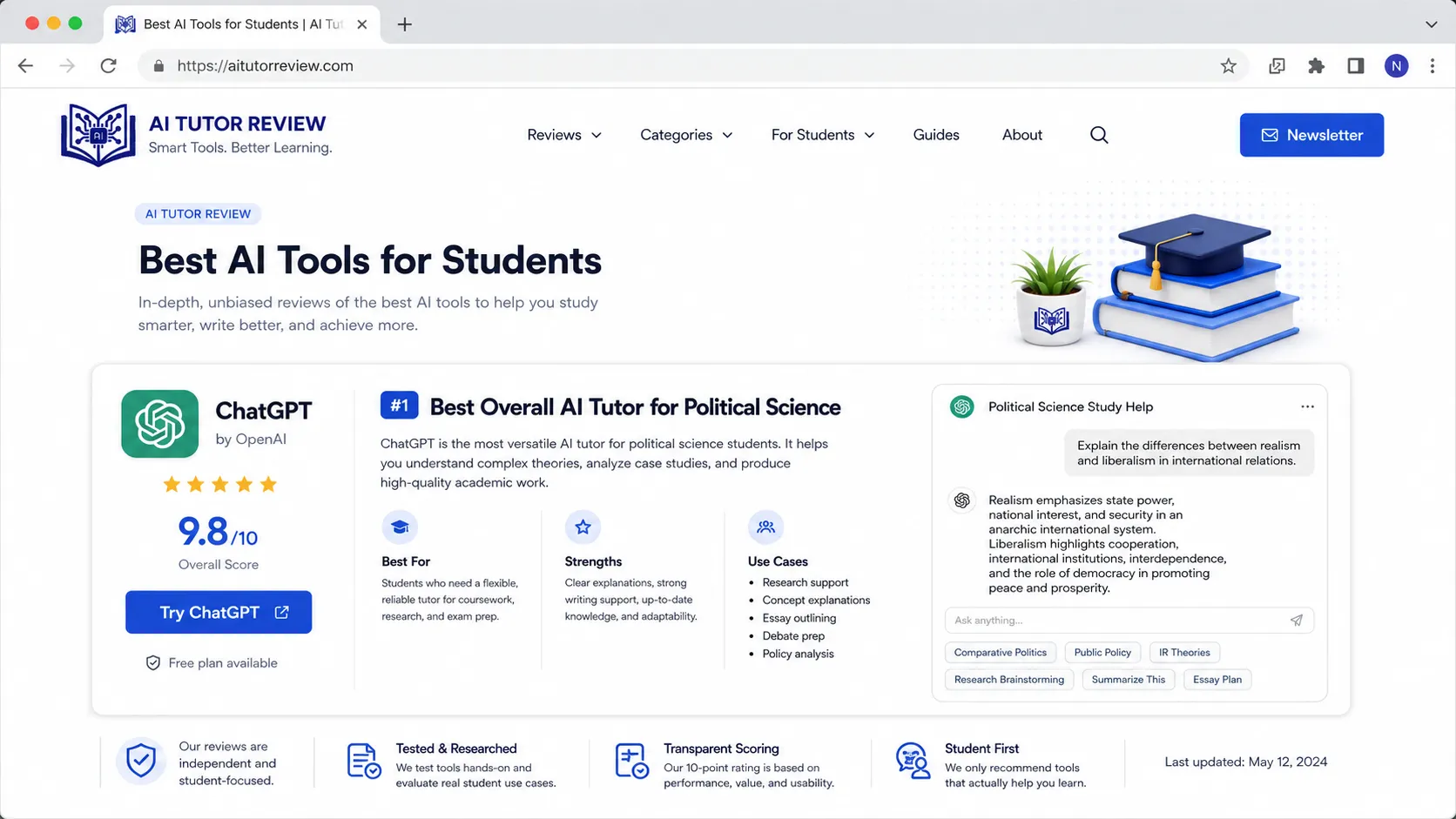Open the site search magnifier icon
1456x819 pixels.
[1099, 135]
